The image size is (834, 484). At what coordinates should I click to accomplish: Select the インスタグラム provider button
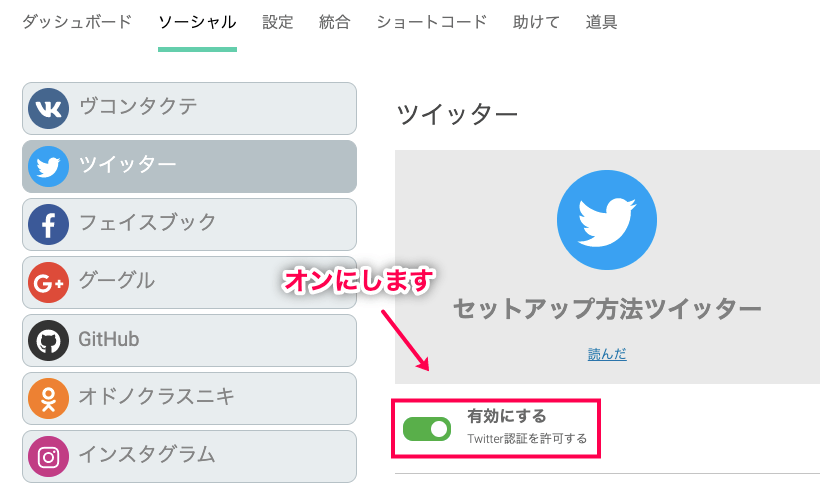tap(189, 456)
